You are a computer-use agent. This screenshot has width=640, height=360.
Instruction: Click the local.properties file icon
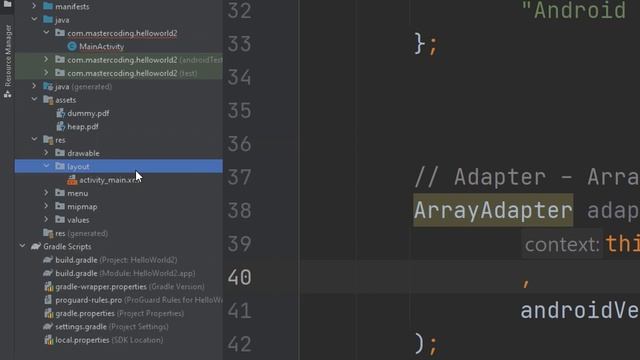(48, 340)
